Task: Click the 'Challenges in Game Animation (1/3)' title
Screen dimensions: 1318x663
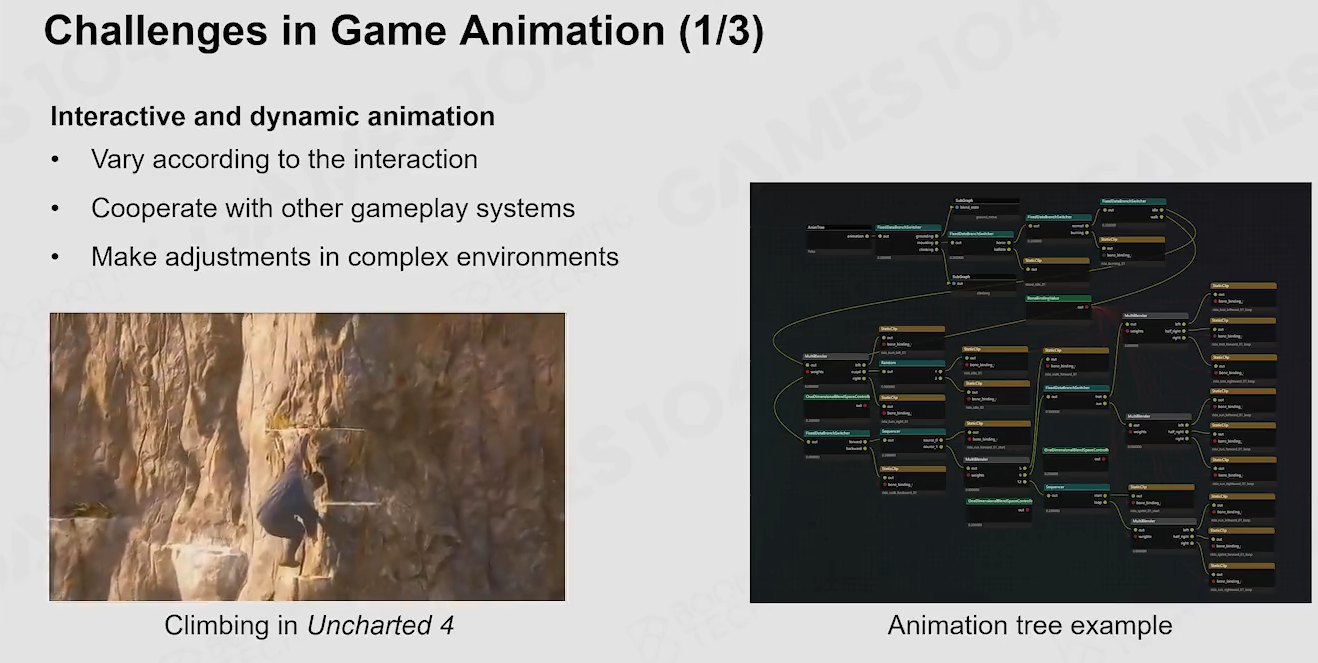Action: coord(404,33)
